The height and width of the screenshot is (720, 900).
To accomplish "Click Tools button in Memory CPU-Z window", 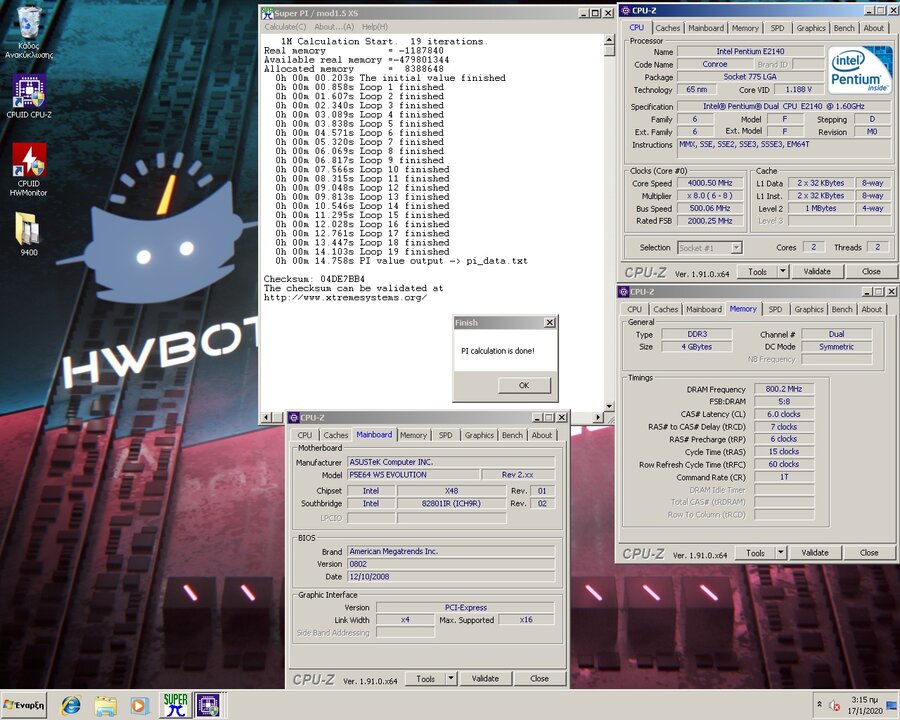I will pyautogui.click(x=755, y=553).
